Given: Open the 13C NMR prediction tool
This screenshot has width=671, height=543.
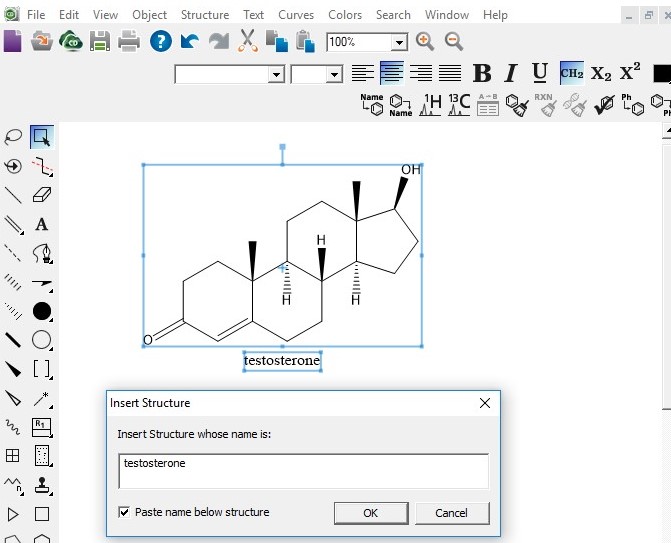Looking at the screenshot, I should tap(459, 105).
